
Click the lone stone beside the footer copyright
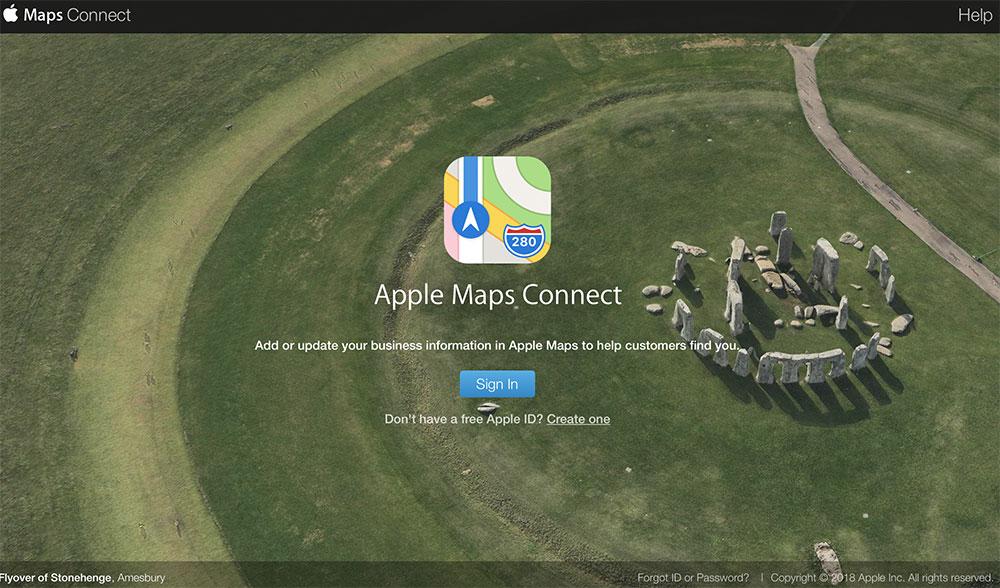(828, 561)
